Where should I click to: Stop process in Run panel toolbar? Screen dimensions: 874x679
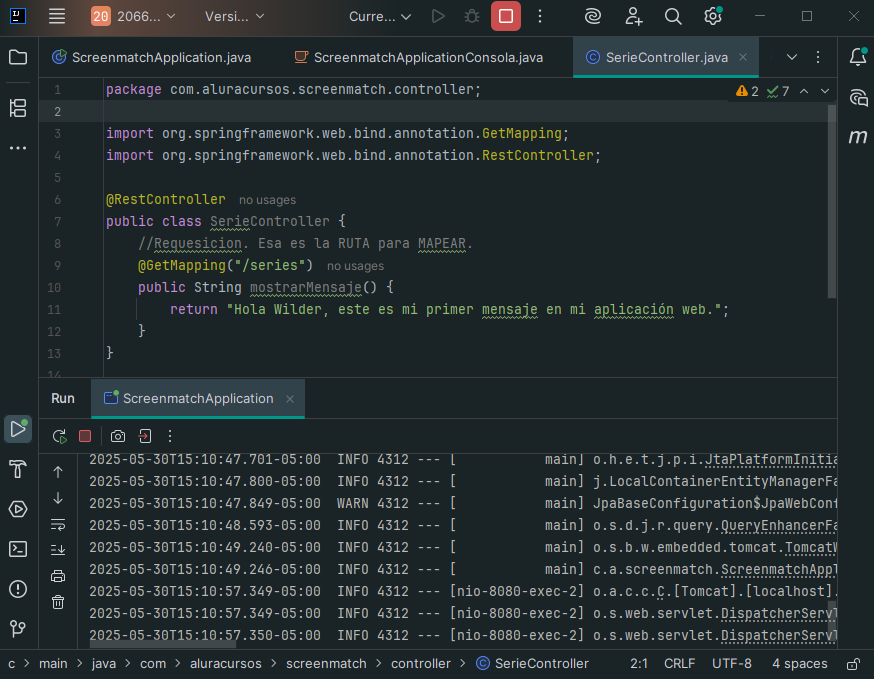[85, 436]
